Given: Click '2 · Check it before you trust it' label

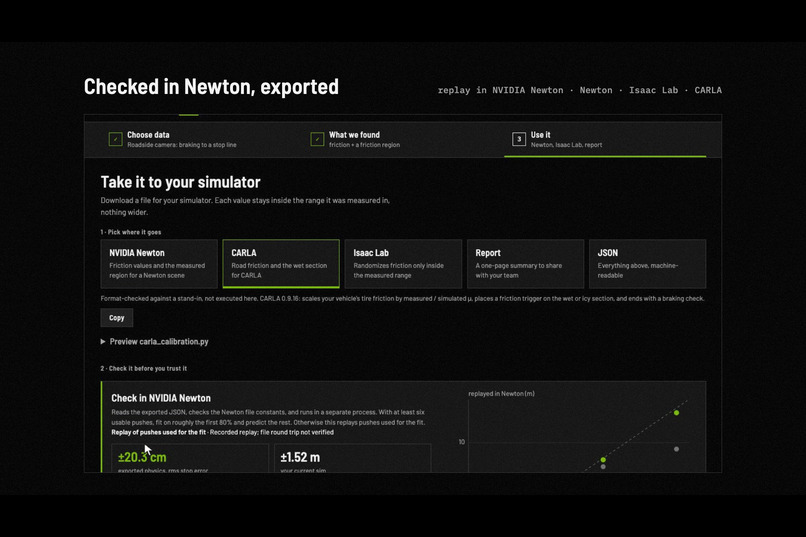Looking at the screenshot, I should pyautogui.click(x=144, y=368).
